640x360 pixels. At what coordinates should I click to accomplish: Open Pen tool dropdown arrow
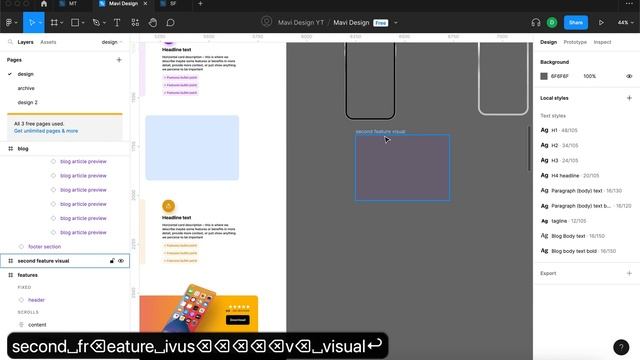point(104,23)
